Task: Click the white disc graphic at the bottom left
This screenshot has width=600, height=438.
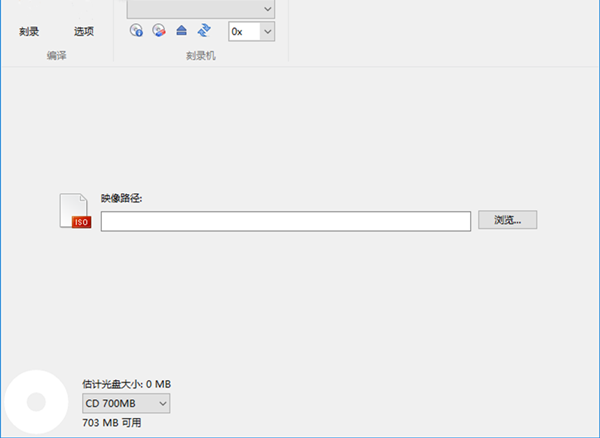Action: pos(36,402)
